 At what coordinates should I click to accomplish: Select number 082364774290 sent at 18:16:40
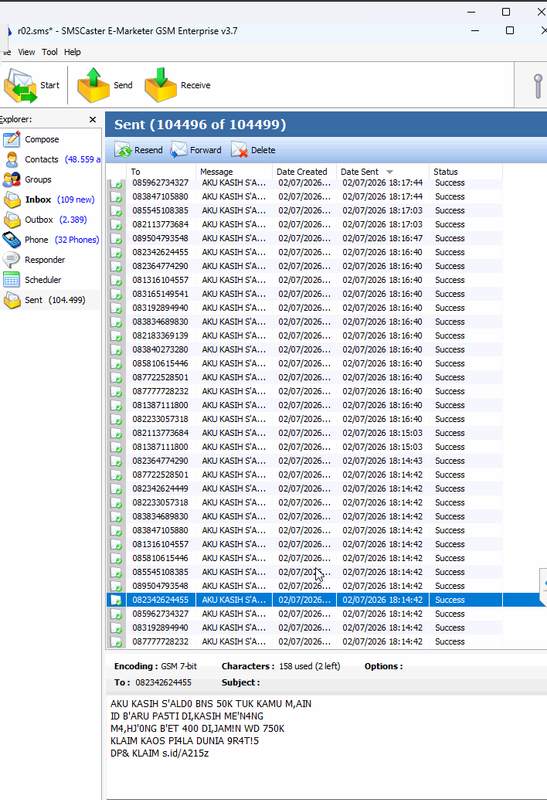(x=160, y=266)
